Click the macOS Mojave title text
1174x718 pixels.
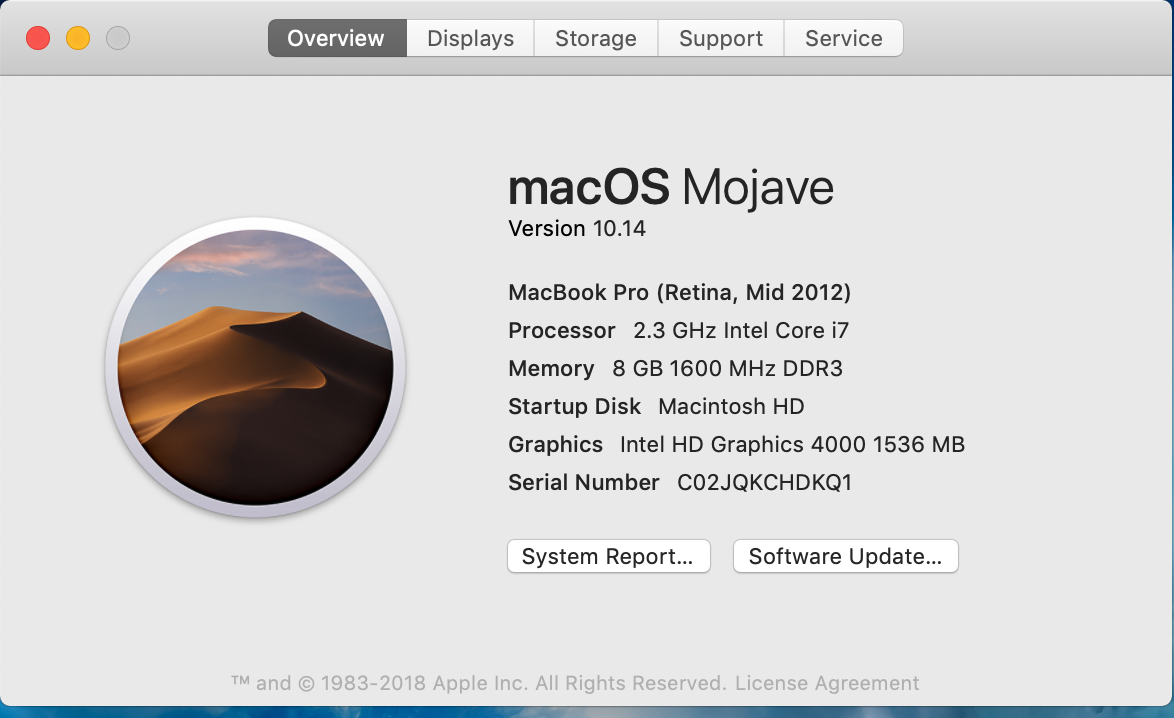pyautogui.click(x=670, y=187)
